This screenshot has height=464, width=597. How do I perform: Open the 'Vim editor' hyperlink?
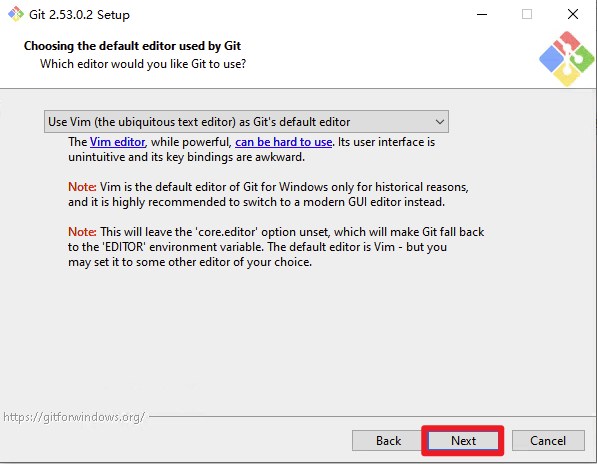(x=117, y=142)
